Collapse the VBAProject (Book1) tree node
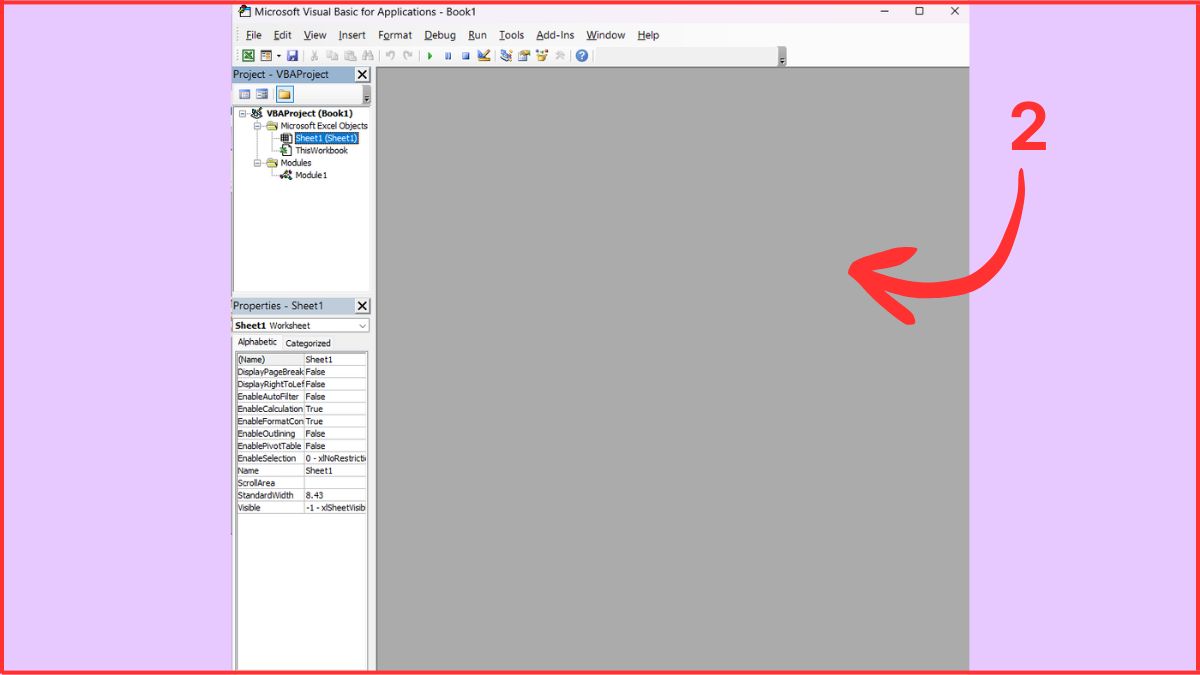Viewport: 1200px width, 675px height. coord(242,113)
